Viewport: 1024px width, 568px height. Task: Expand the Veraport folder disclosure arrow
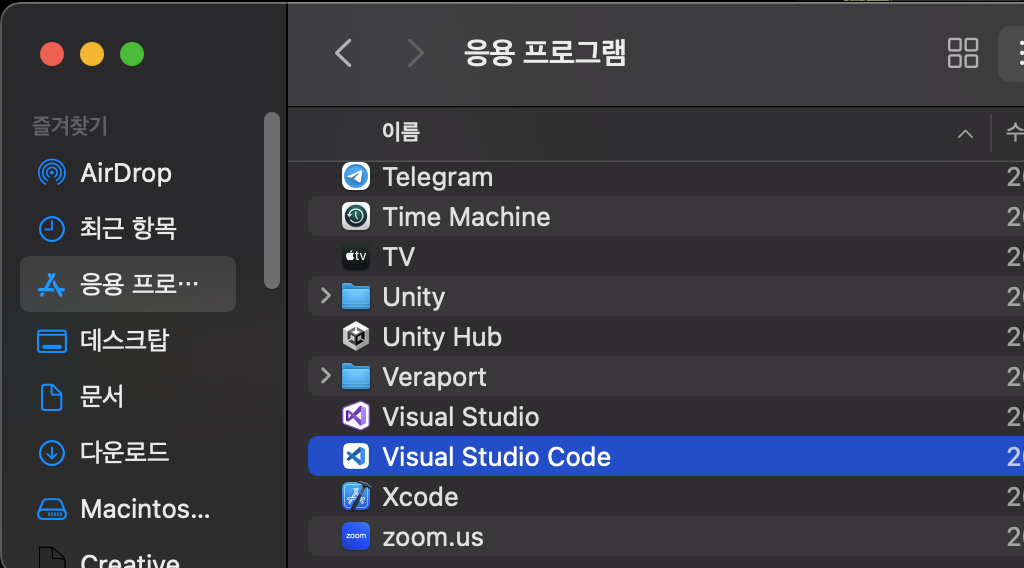click(326, 375)
